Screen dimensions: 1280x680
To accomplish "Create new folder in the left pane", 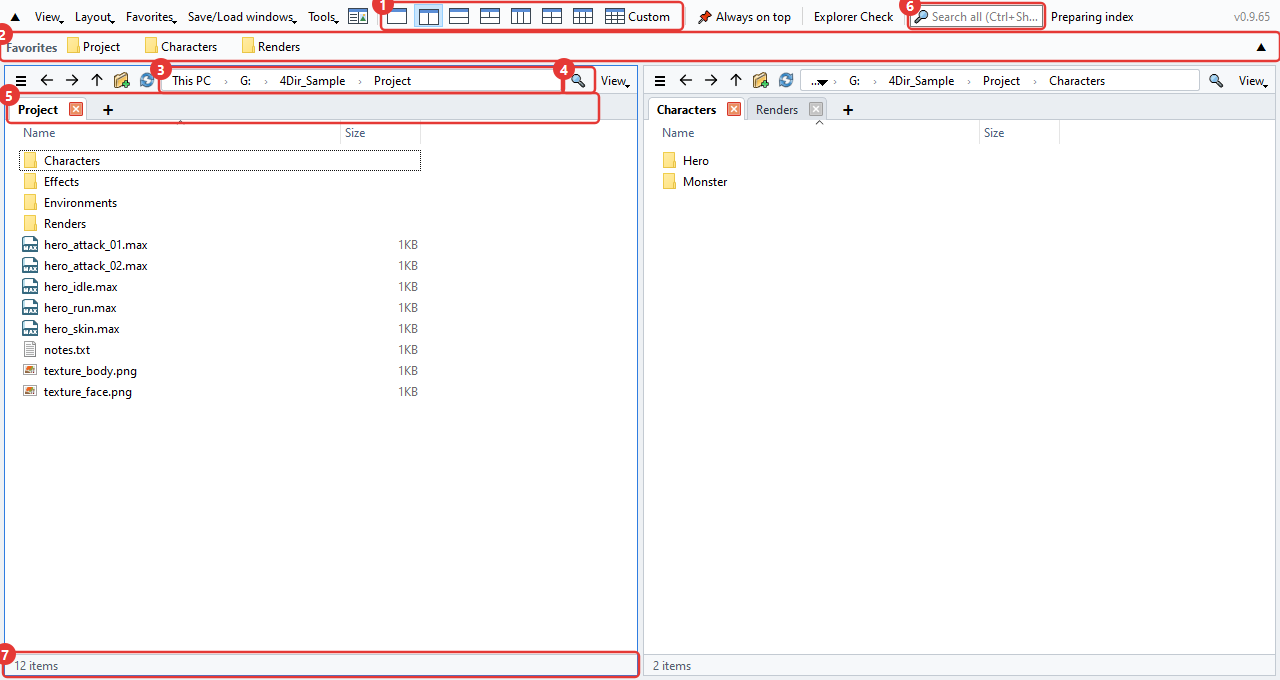I will point(122,81).
